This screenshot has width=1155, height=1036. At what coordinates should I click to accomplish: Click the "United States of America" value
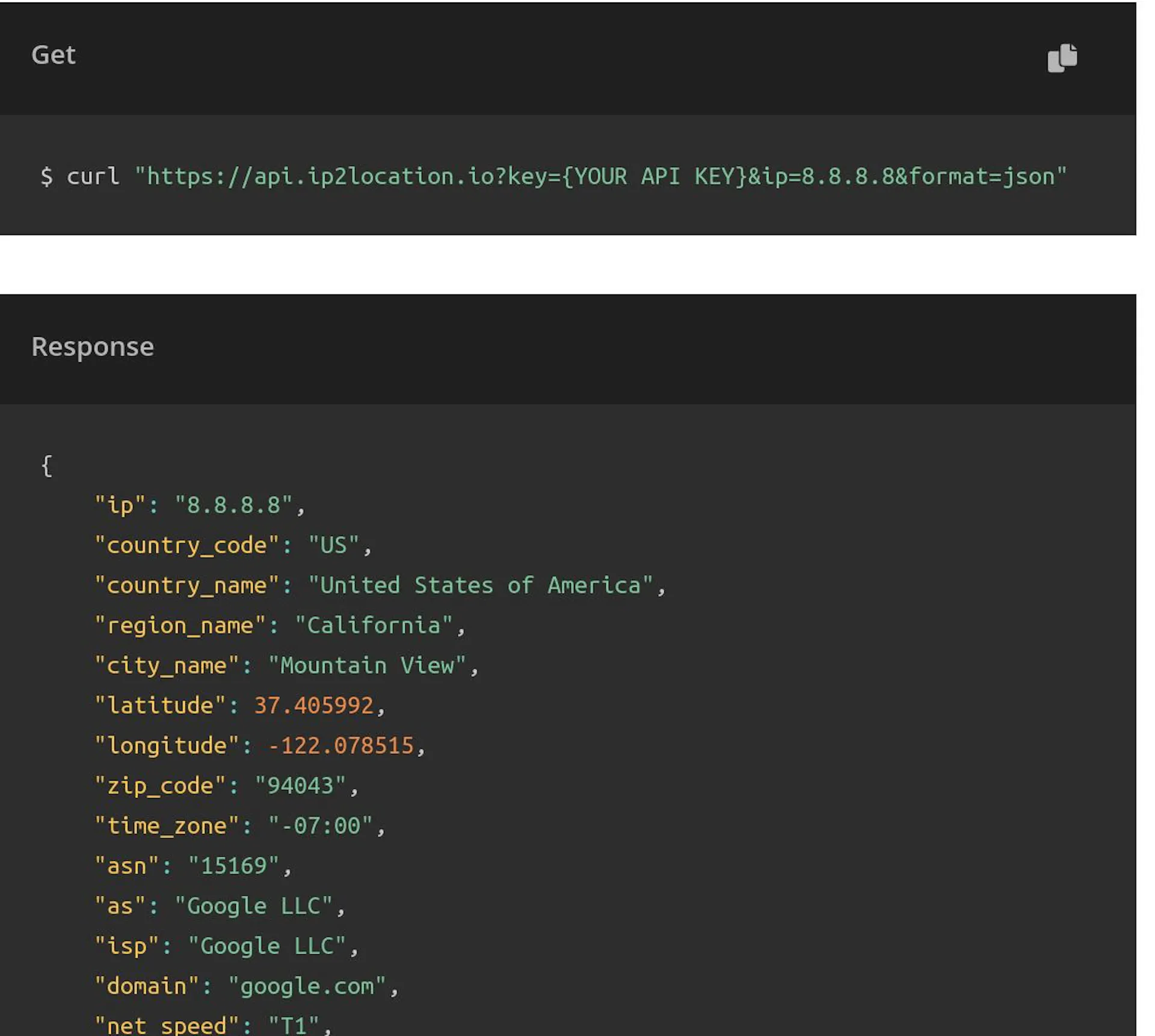(x=481, y=585)
